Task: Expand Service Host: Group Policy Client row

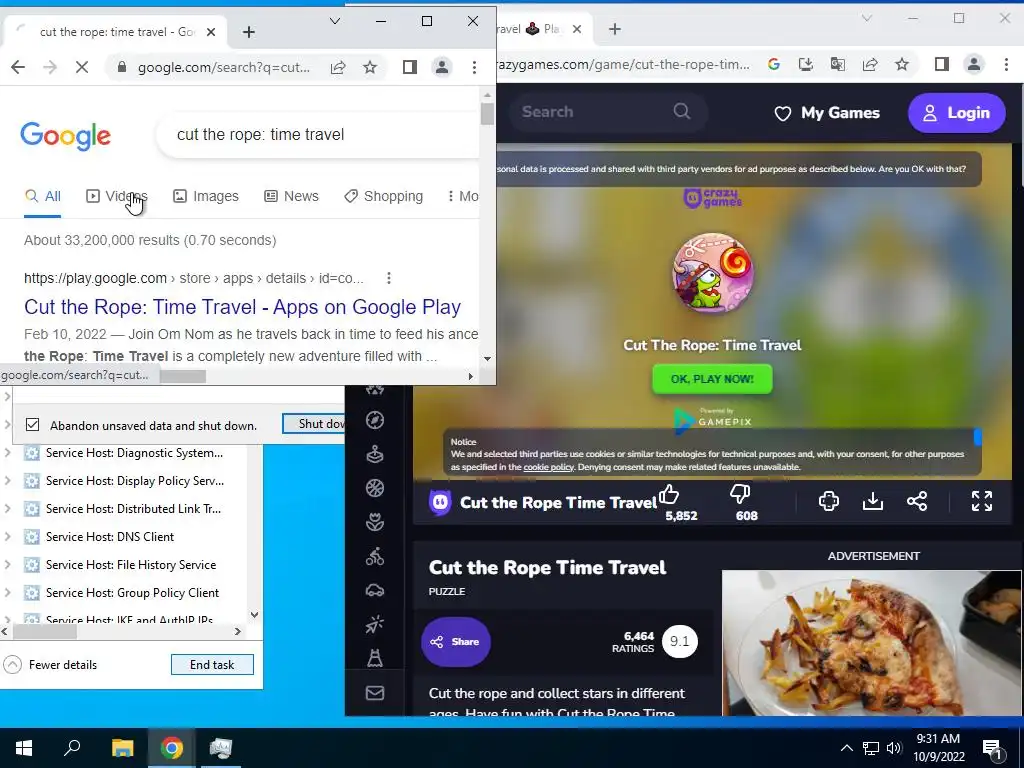Action: click(x=7, y=593)
